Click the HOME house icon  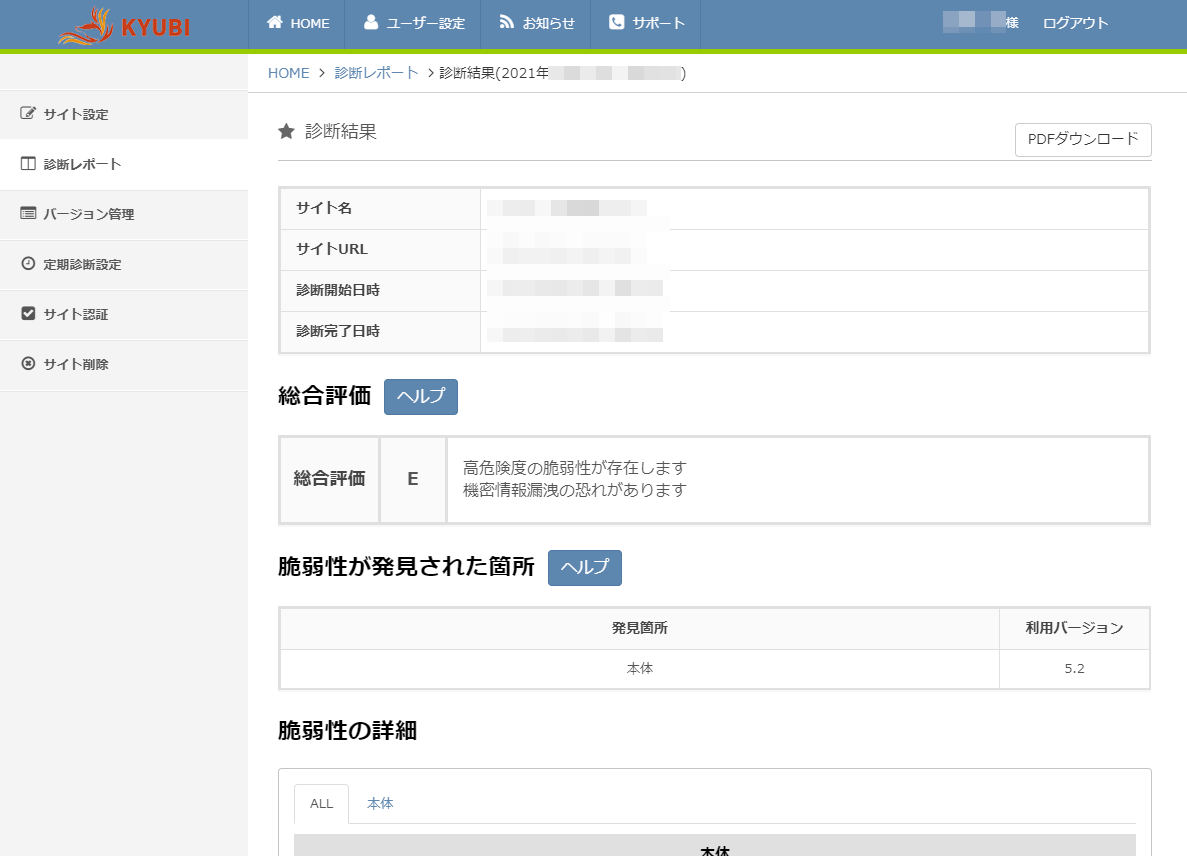coord(275,23)
